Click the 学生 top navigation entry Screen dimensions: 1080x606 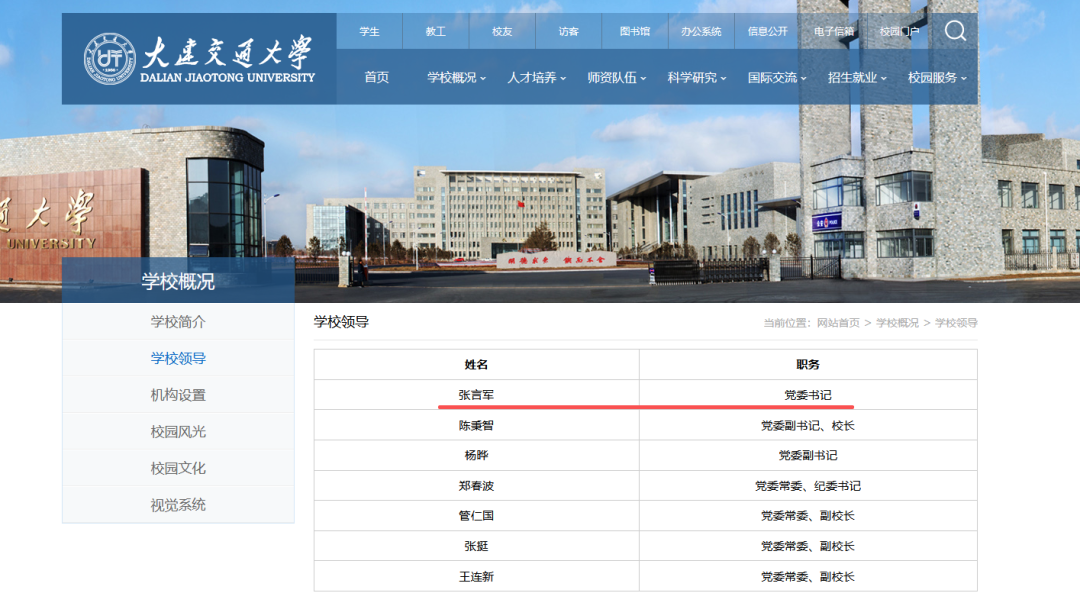click(368, 31)
